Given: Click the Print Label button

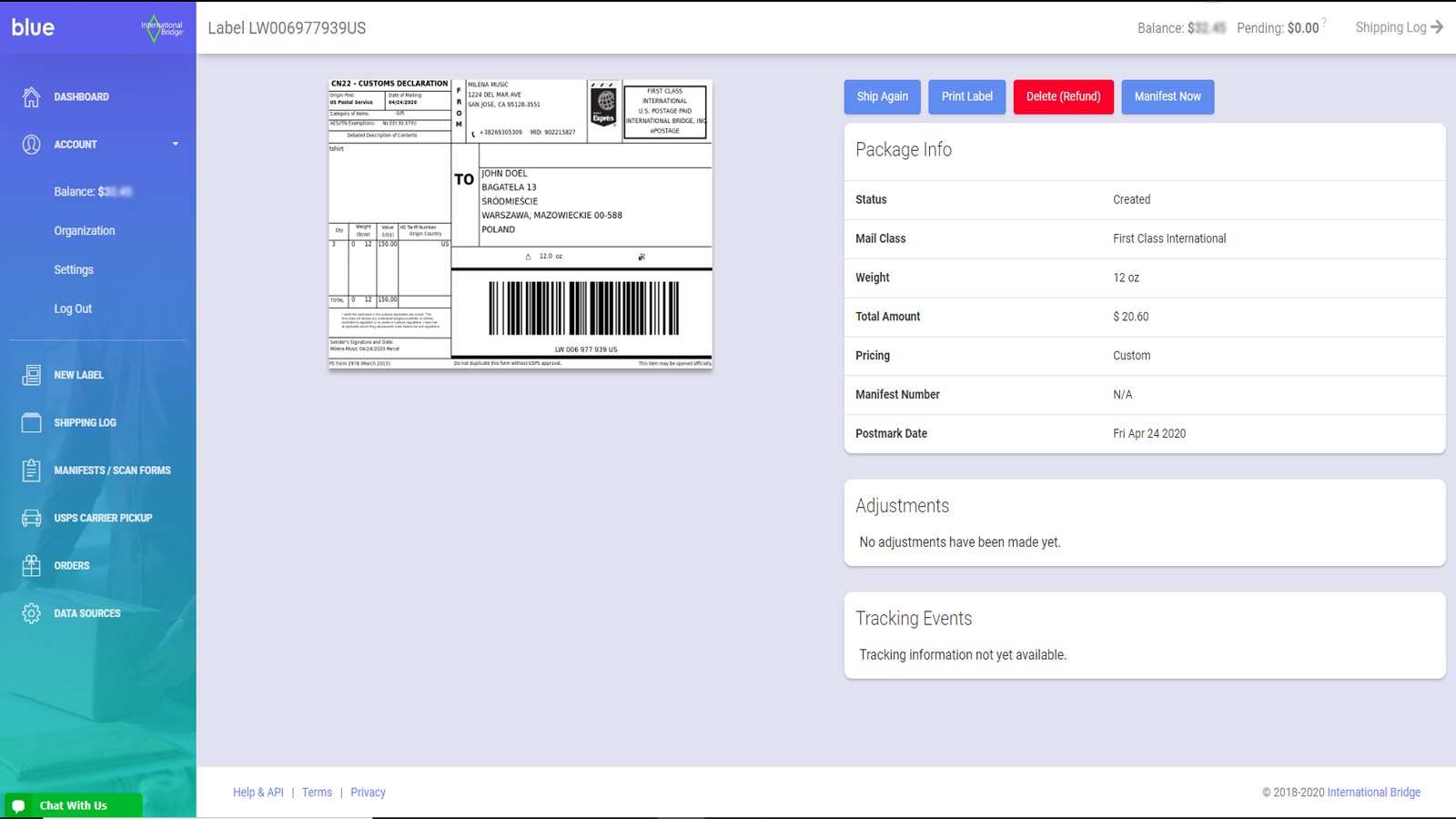Looking at the screenshot, I should 967,96.
